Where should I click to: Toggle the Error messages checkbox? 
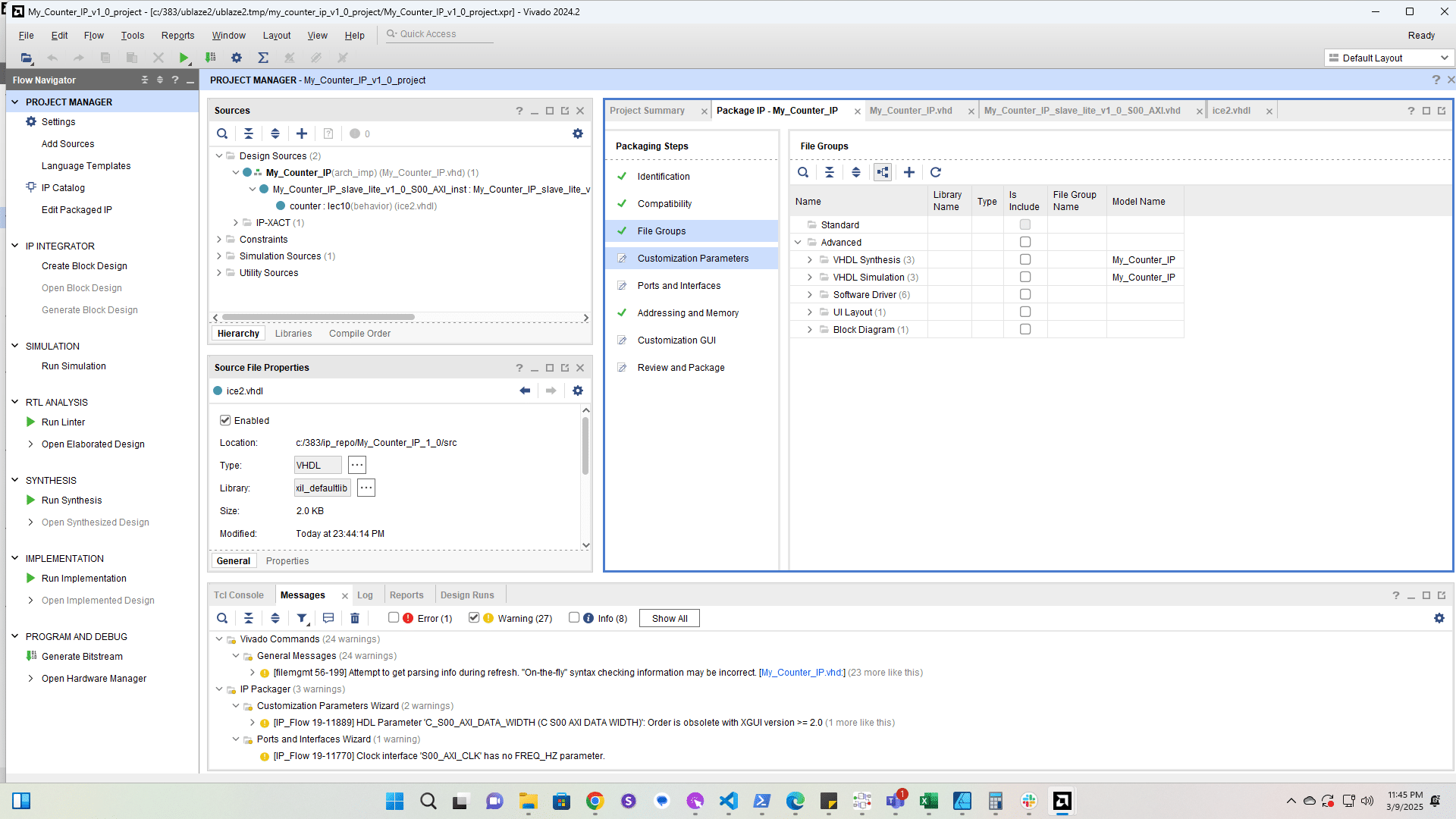(394, 617)
